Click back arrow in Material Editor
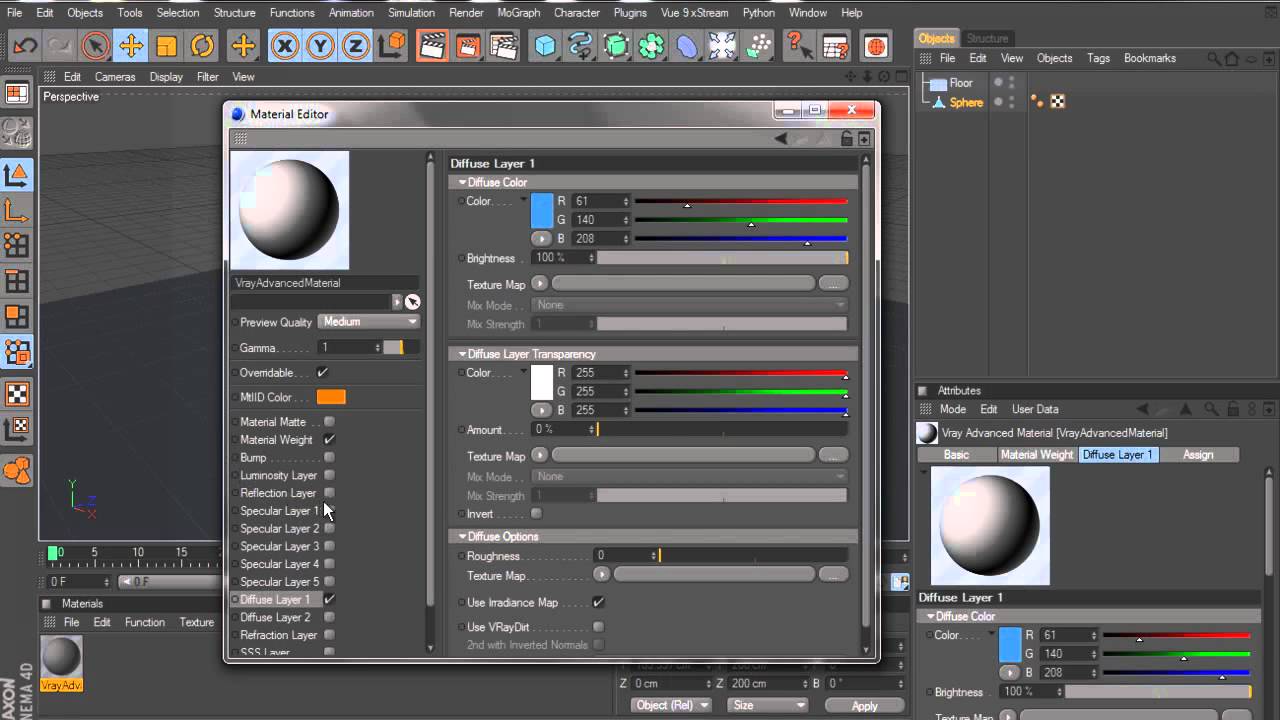This screenshot has height=720, width=1280. pos(781,139)
